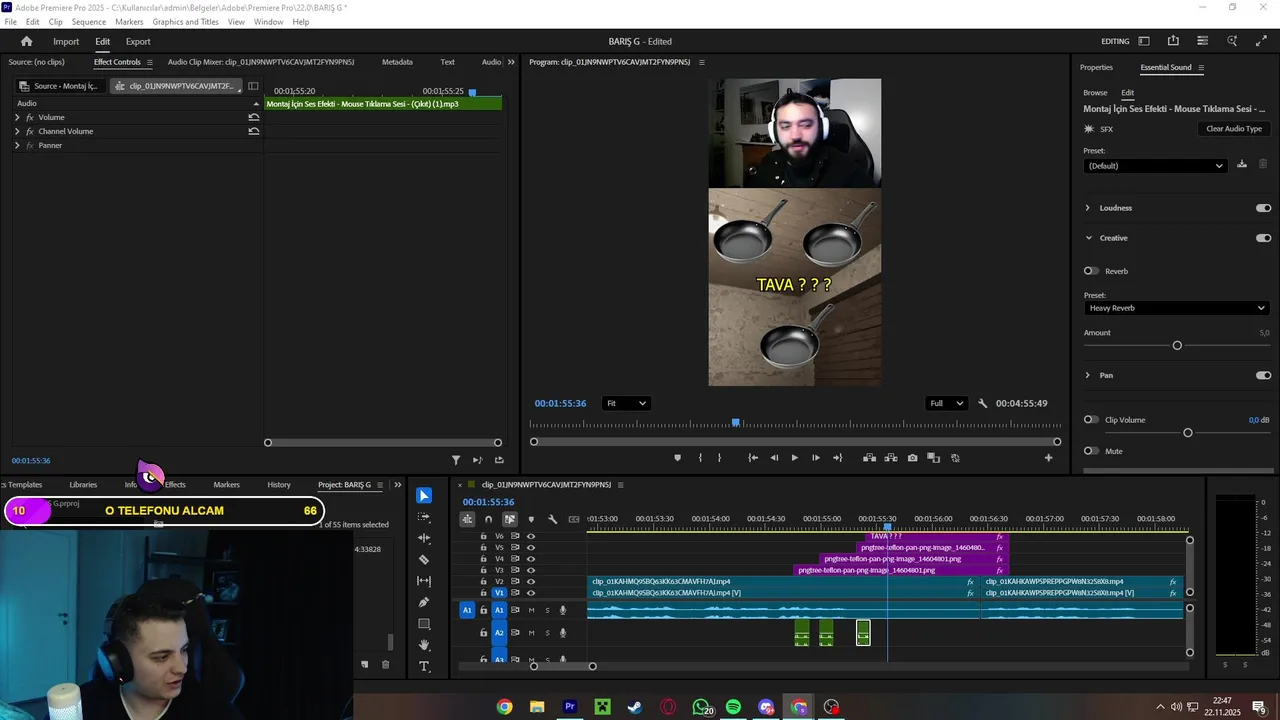
Task: Reset the Volume effect
Action: (254, 117)
